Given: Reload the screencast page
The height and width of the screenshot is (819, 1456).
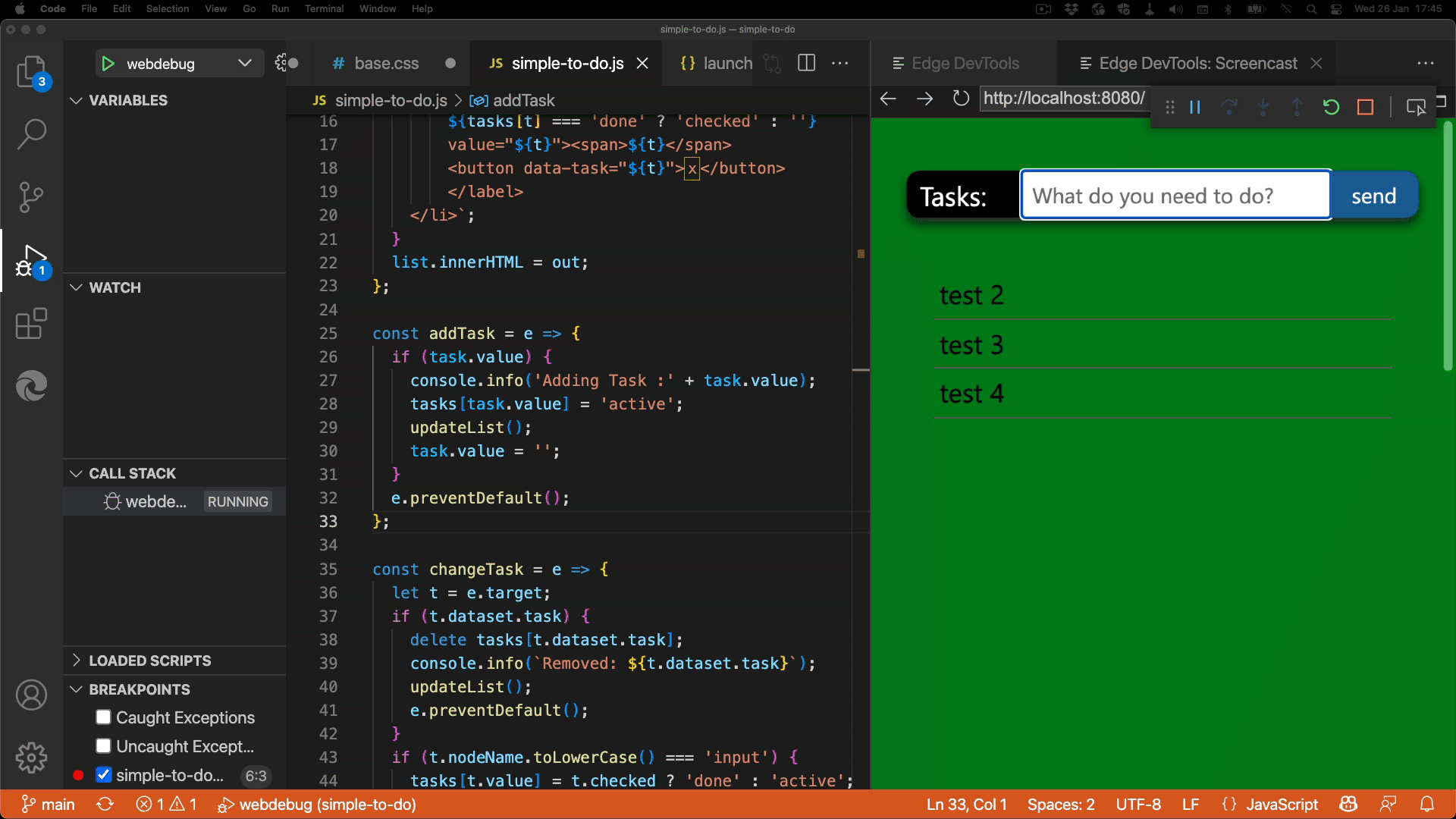Looking at the screenshot, I should click(x=961, y=99).
